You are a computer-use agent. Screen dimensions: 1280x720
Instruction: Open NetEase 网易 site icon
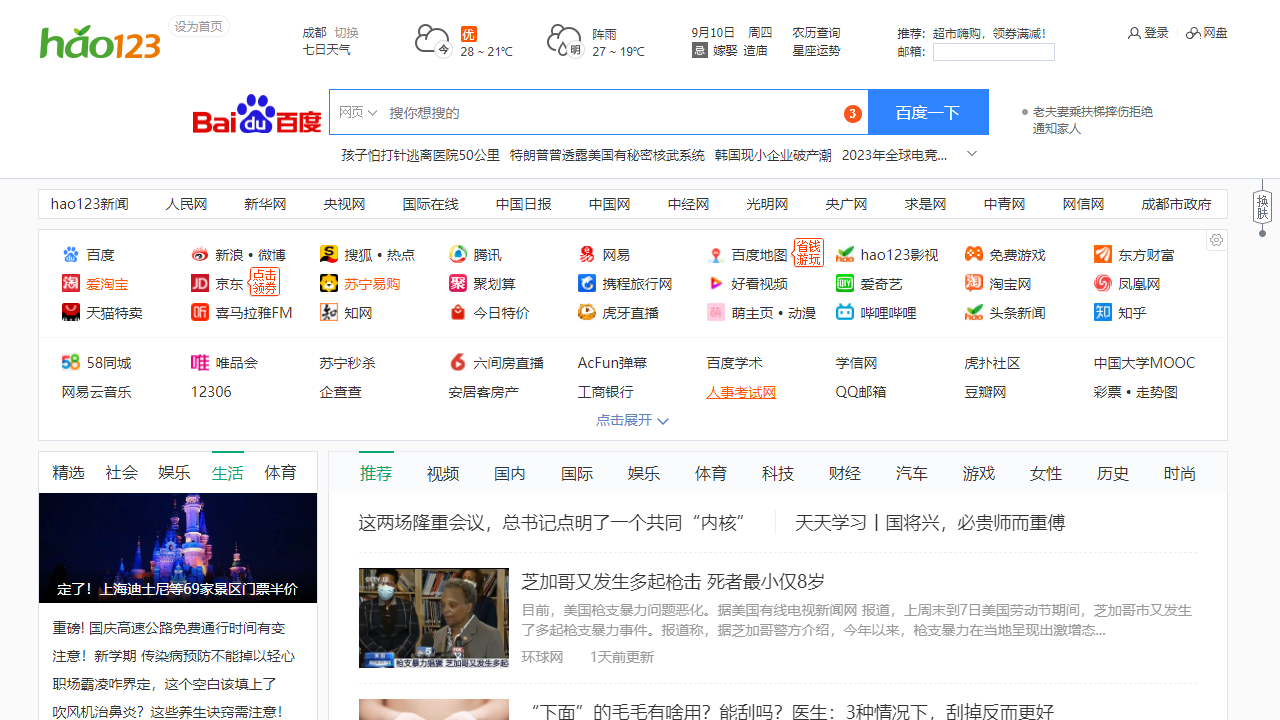coord(586,254)
